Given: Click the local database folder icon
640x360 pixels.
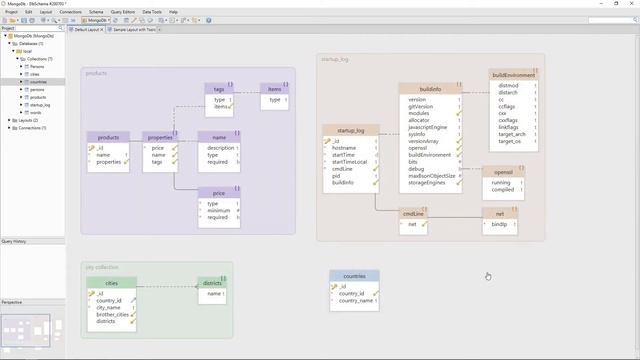Looking at the screenshot, I should tap(19, 51).
